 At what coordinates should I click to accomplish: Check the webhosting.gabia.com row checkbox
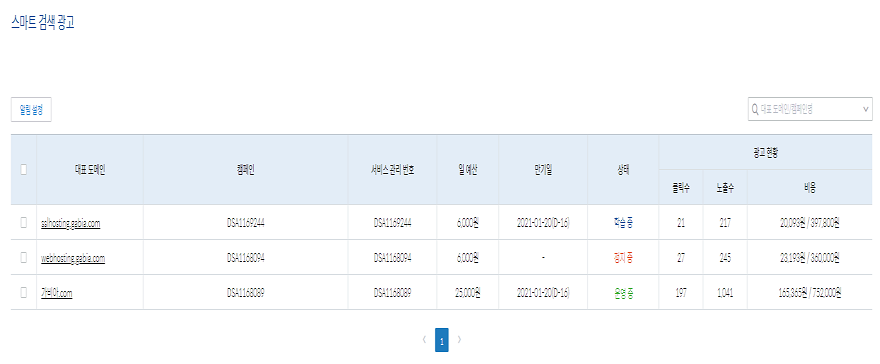point(24,257)
